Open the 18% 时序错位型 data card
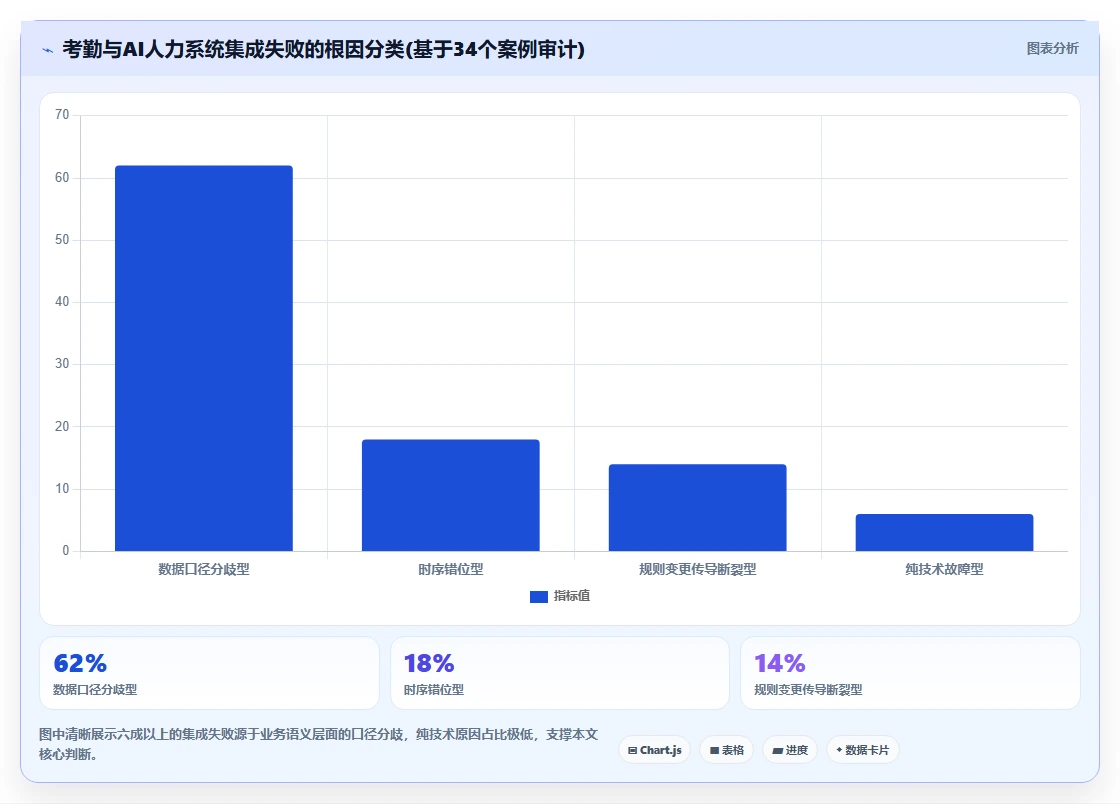Image resolution: width=1120 pixels, height=804 pixels. pos(560,673)
